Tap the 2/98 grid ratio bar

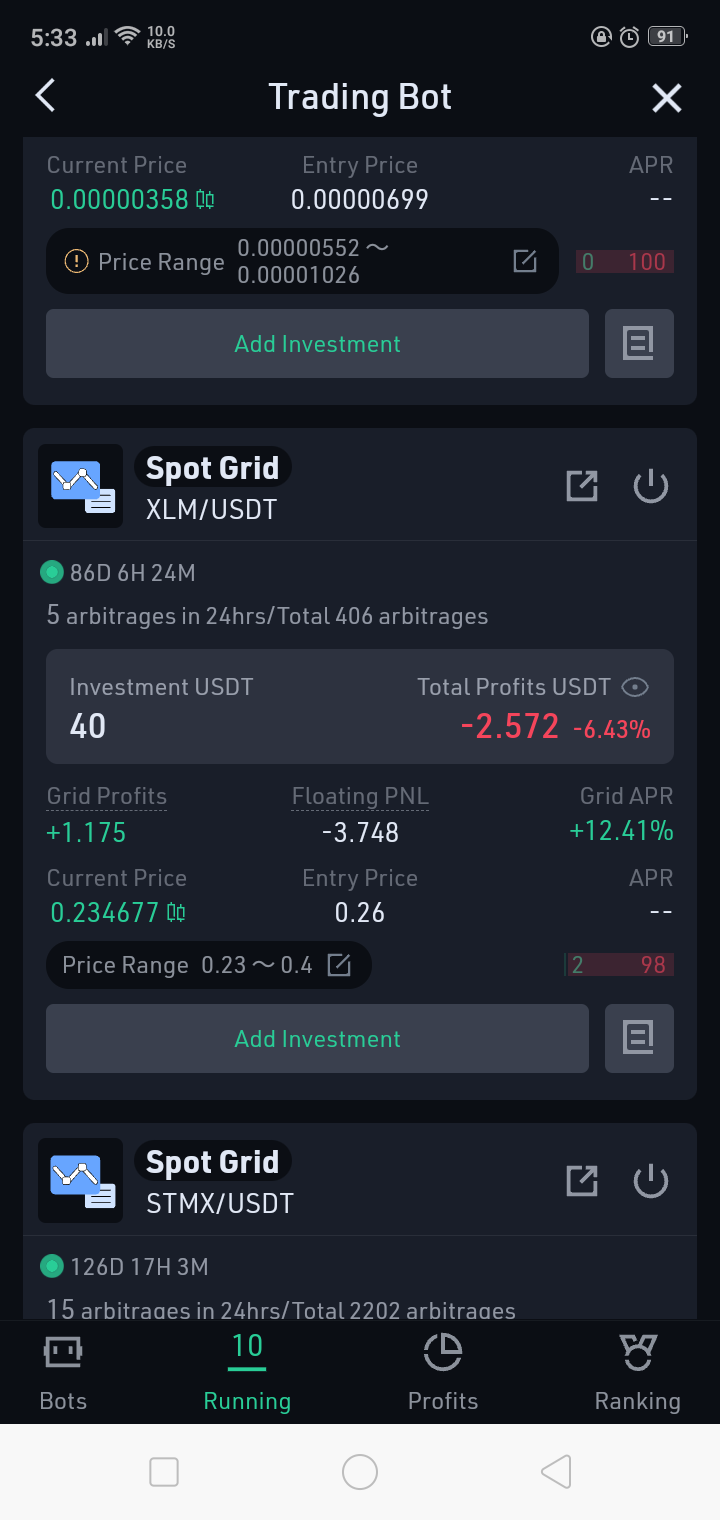click(620, 965)
